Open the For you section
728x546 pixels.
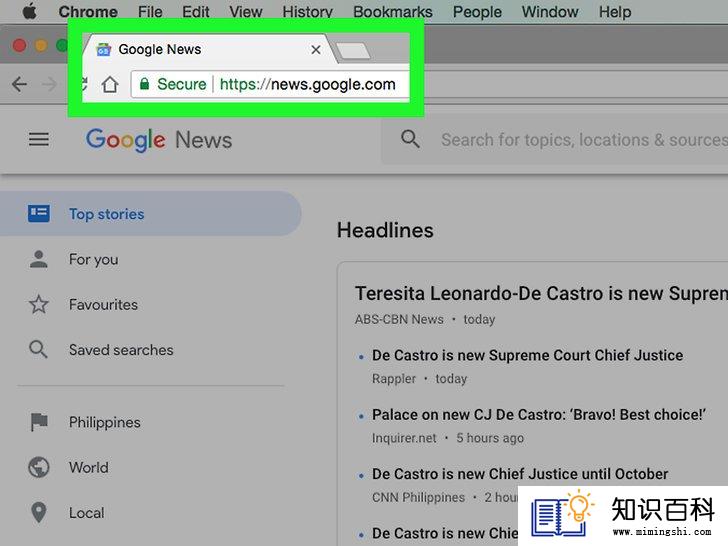pyautogui.click(x=93, y=259)
